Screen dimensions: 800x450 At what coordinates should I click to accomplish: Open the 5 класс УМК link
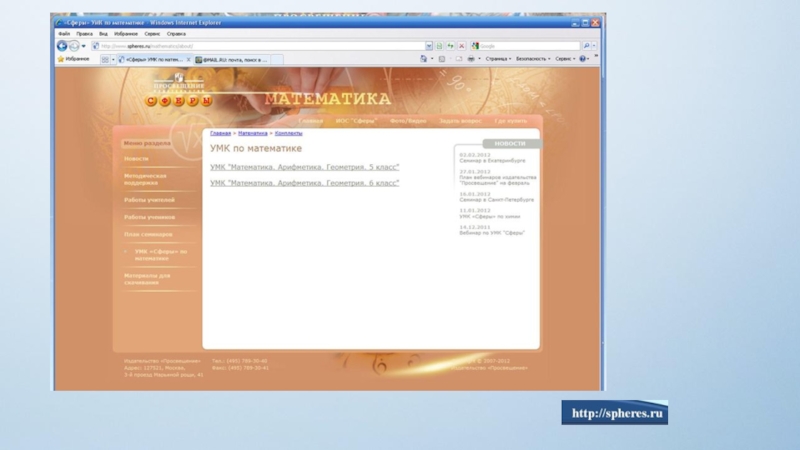tap(304, 167)
